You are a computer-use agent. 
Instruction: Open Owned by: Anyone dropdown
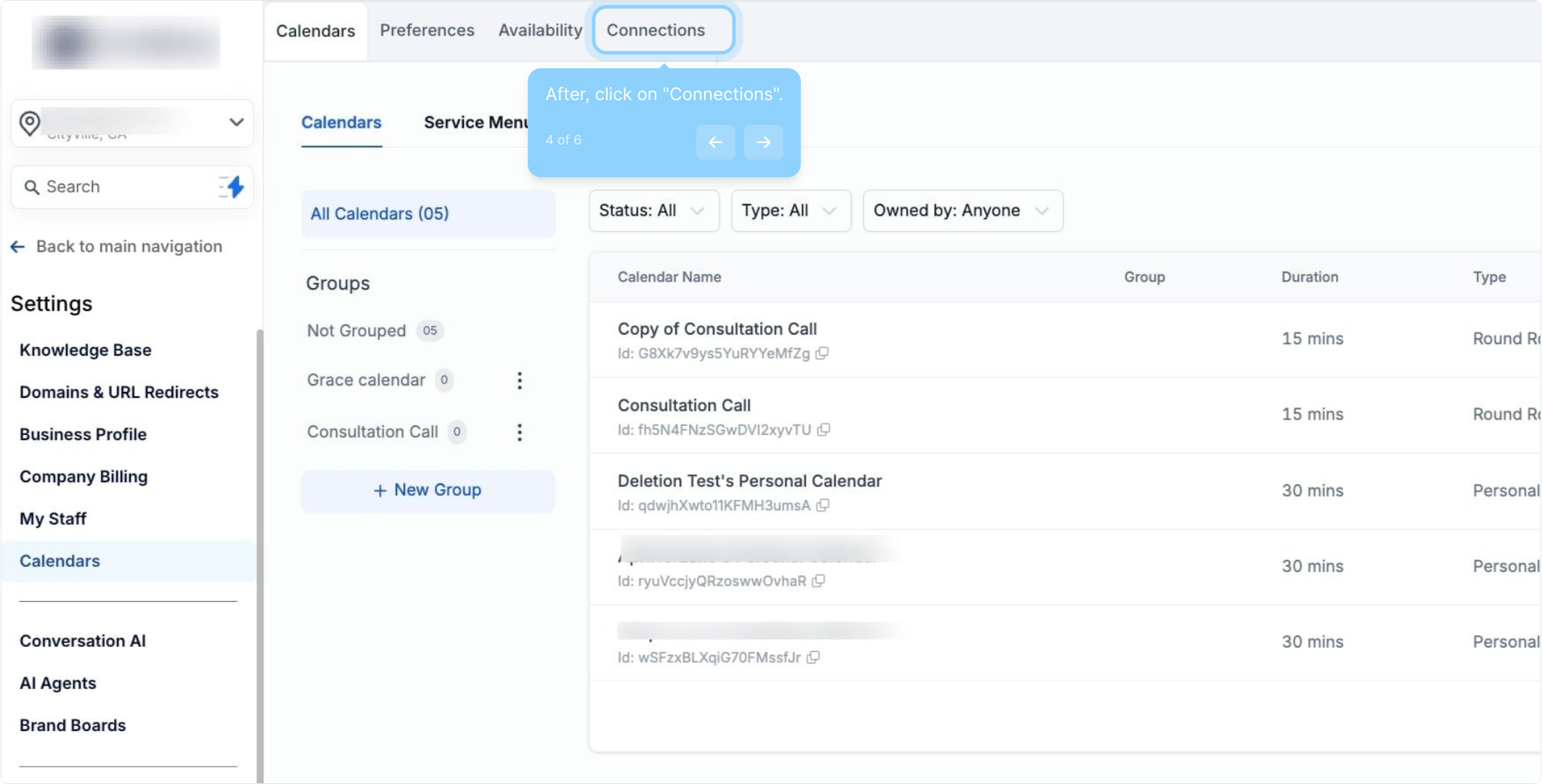(962, 211)
